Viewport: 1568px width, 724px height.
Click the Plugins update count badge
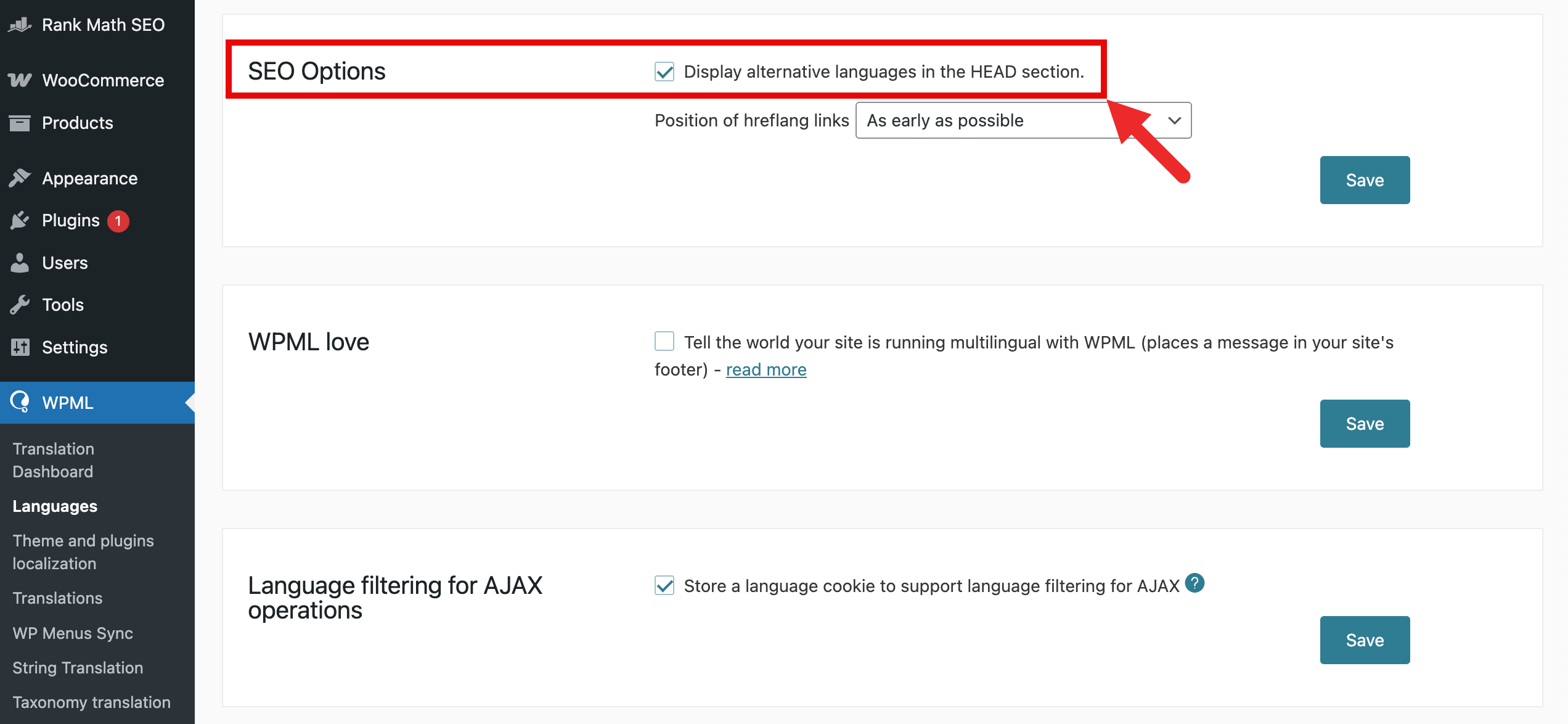[118, 221]
